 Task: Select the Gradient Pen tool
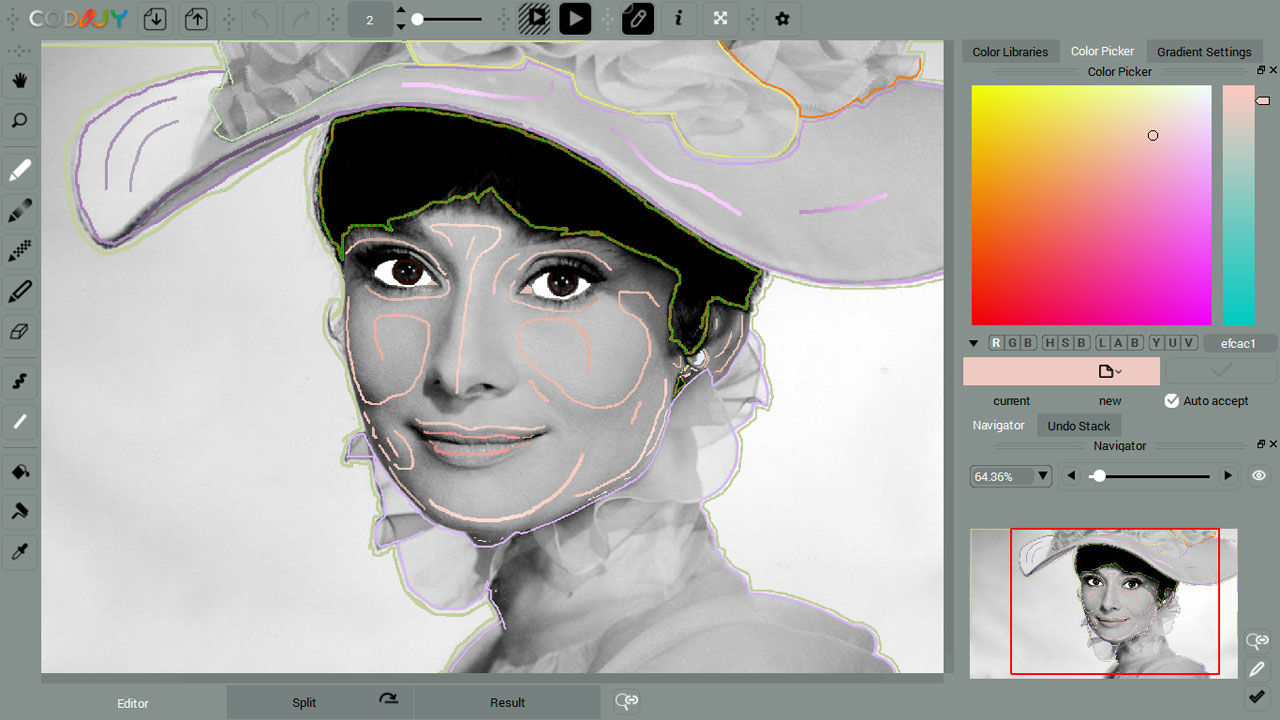click(20, 210)
